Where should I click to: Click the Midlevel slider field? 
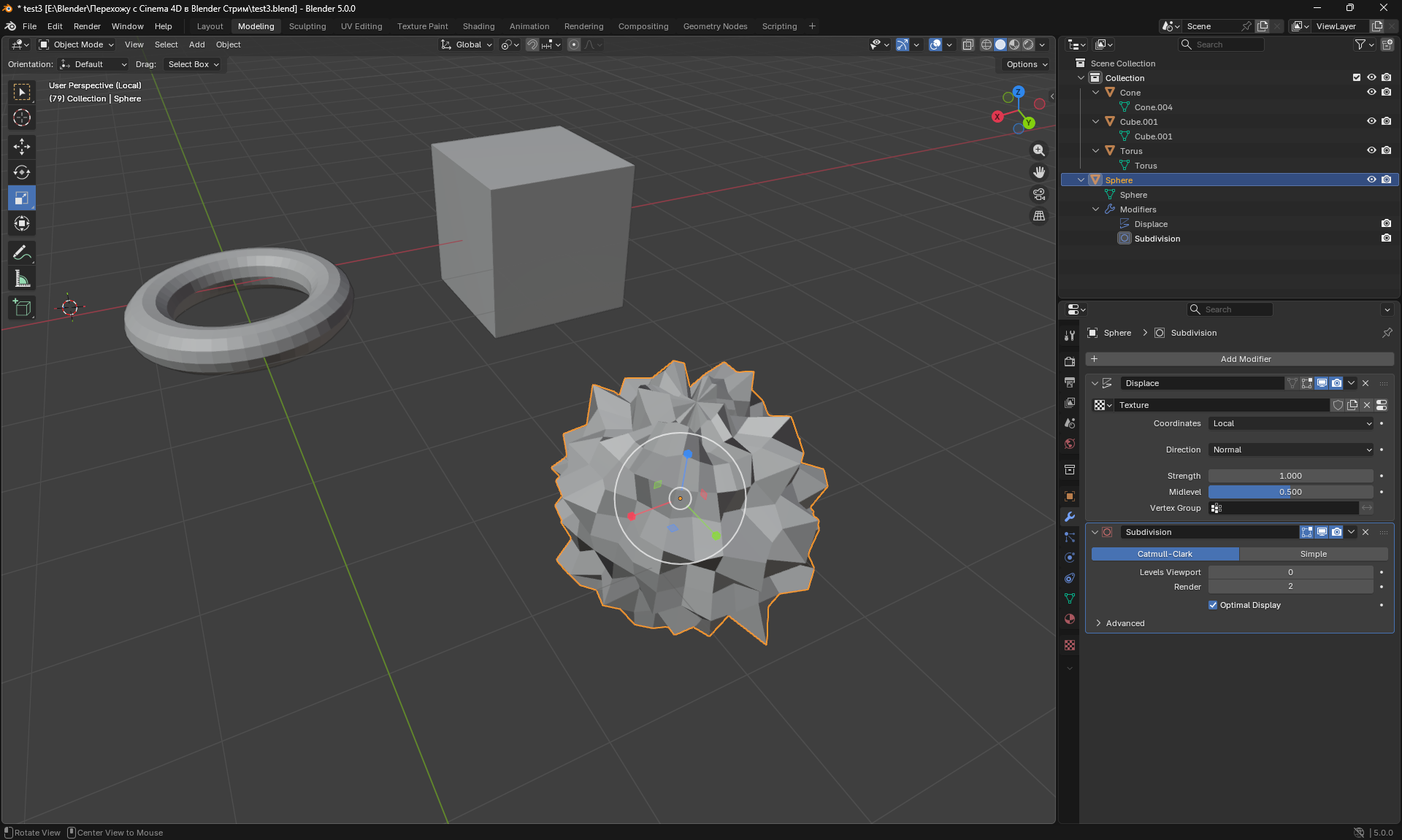coord(1290,492)
